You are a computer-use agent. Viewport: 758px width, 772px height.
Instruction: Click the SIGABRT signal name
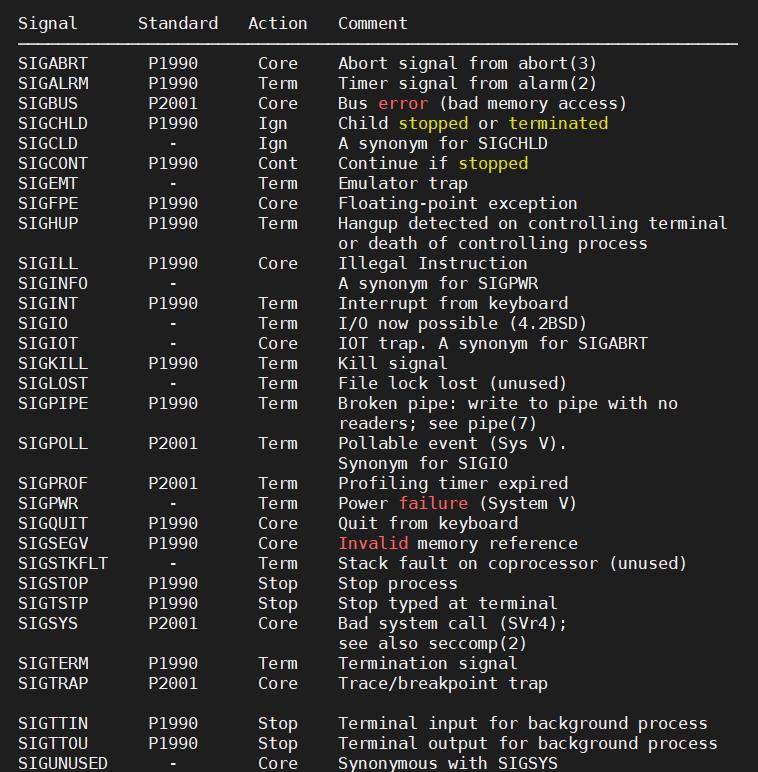[x=53, y=63]
